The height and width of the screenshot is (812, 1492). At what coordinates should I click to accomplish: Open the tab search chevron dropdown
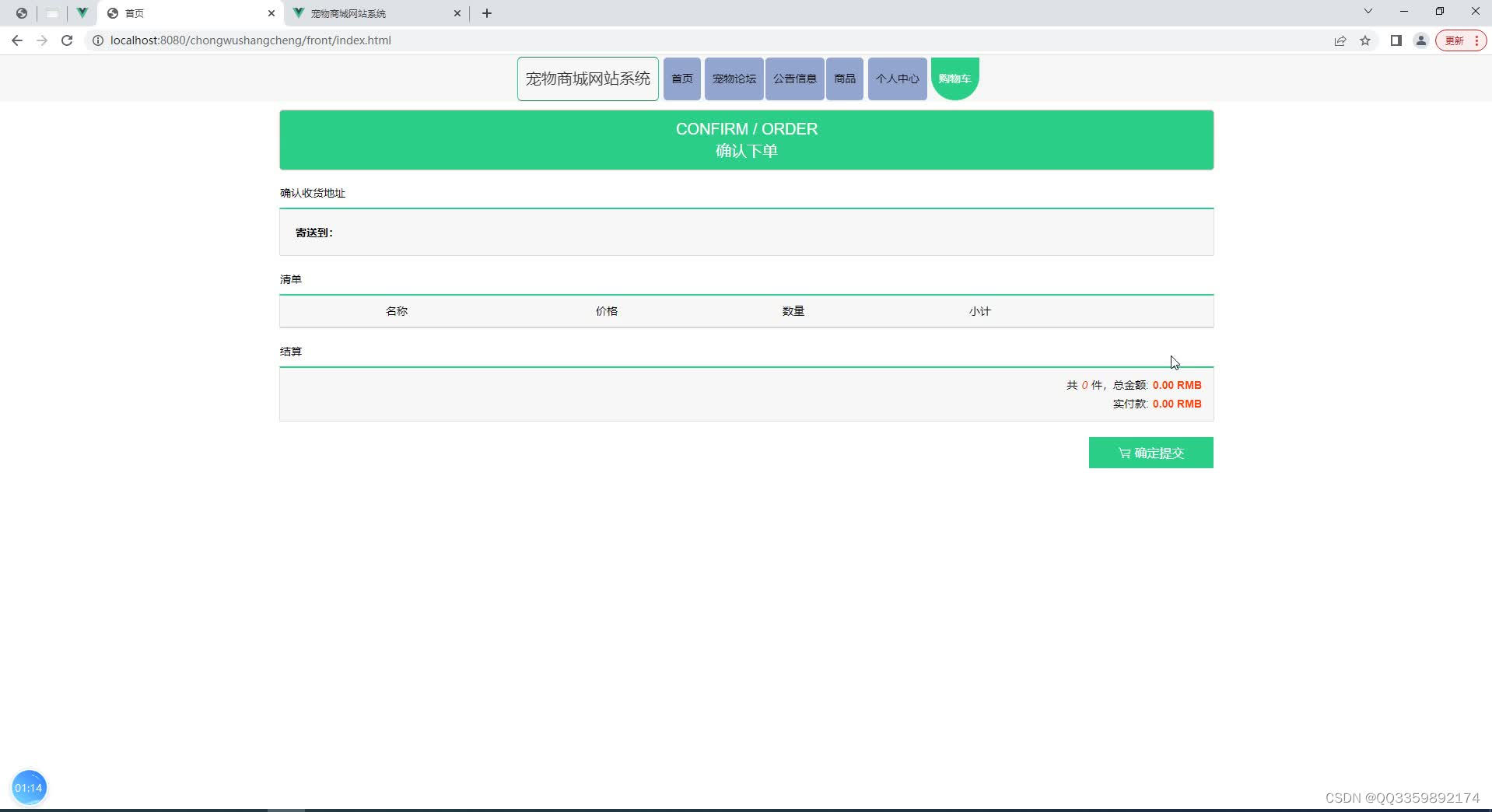pyautogui.click(x=1368, y=12)
